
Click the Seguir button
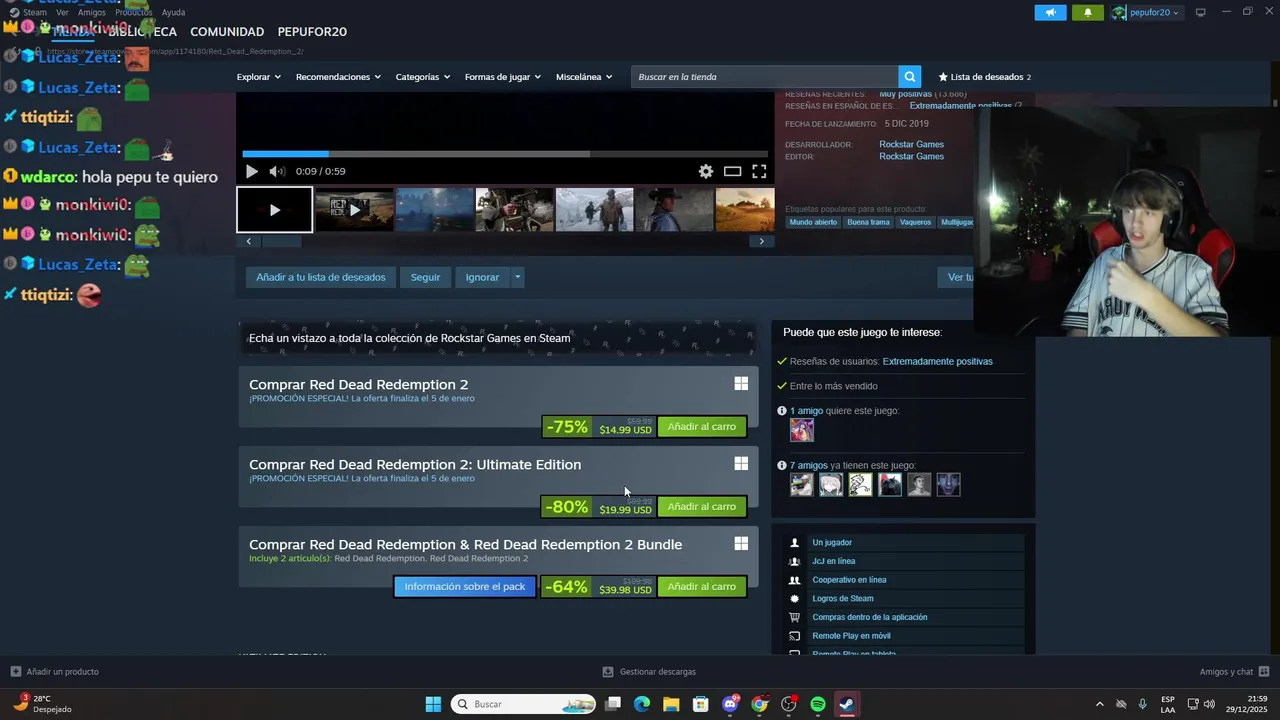point(425,277)
